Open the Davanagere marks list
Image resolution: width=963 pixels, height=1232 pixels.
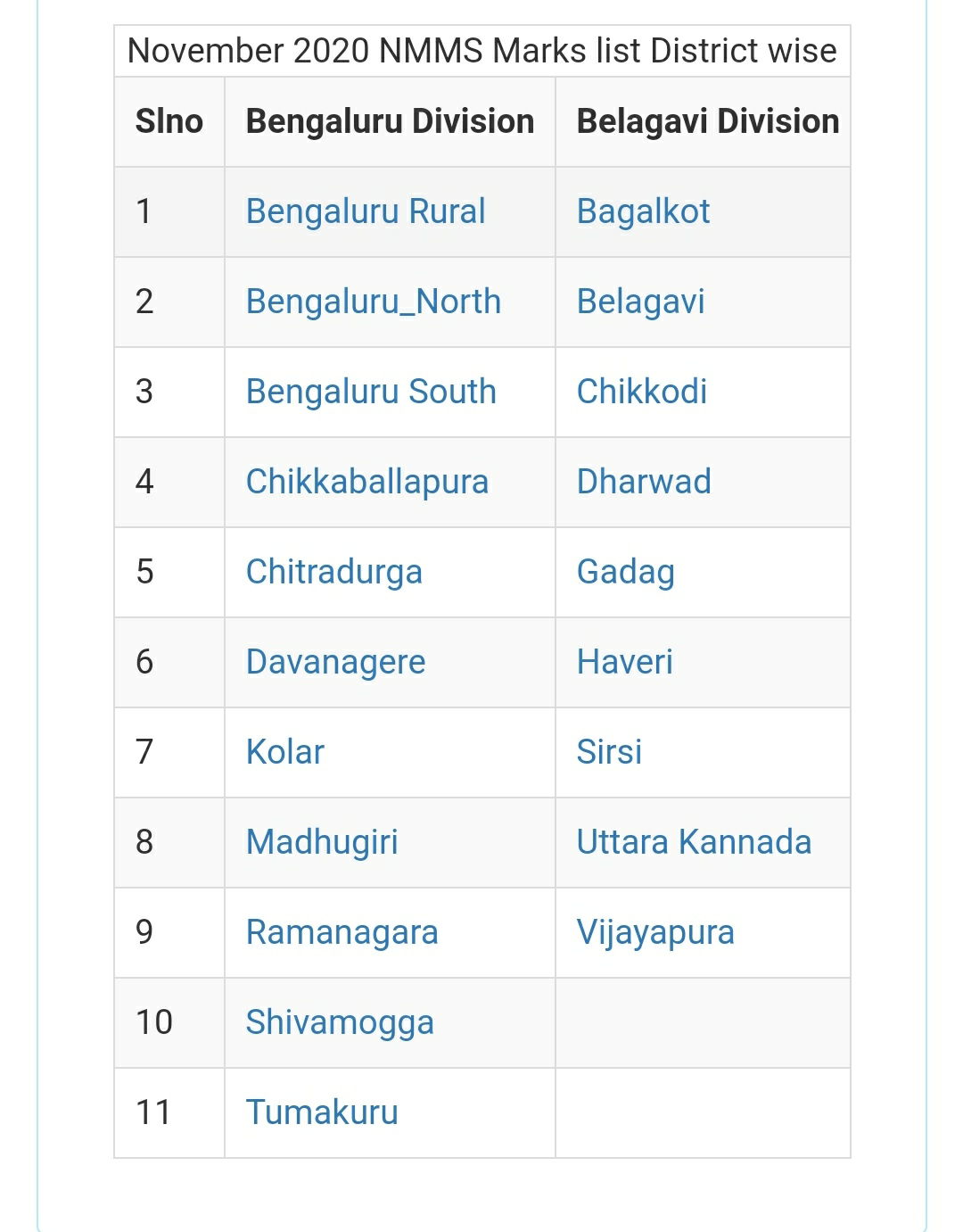(x=336, y=662)
